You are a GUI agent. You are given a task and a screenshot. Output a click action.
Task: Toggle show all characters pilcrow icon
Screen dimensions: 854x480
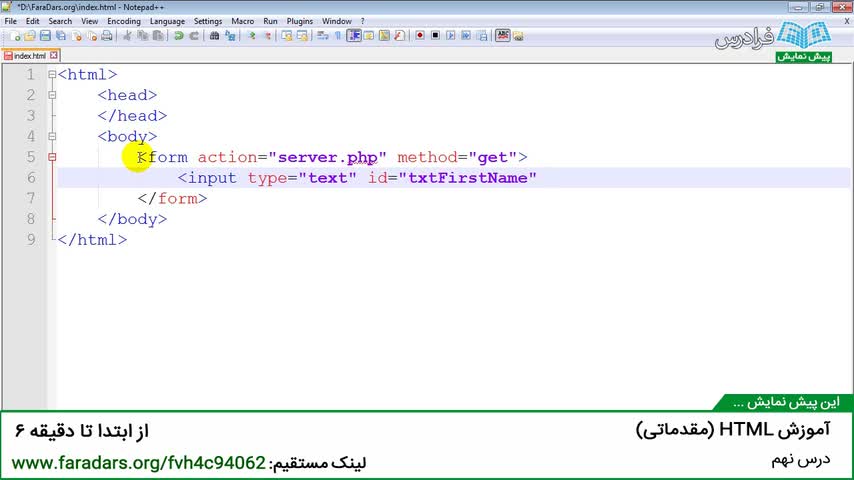pos(338,36)
